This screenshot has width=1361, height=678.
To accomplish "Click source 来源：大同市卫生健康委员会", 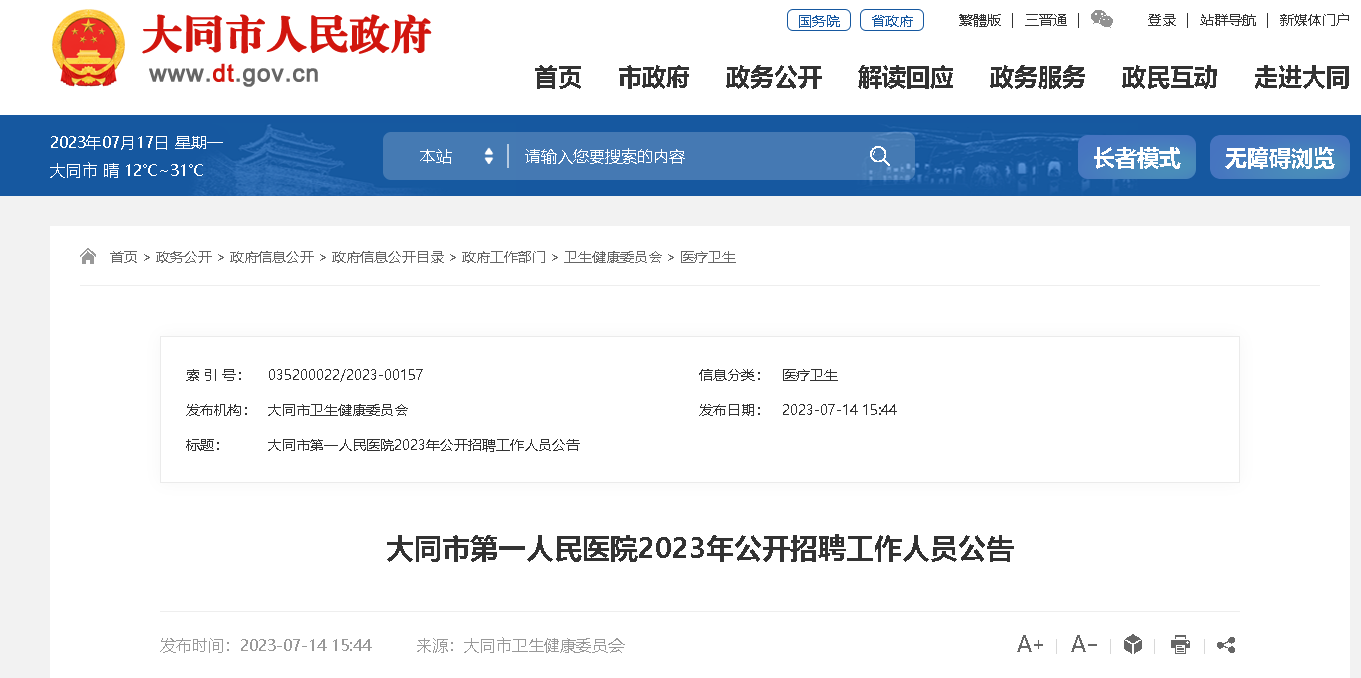I will 520,645.
